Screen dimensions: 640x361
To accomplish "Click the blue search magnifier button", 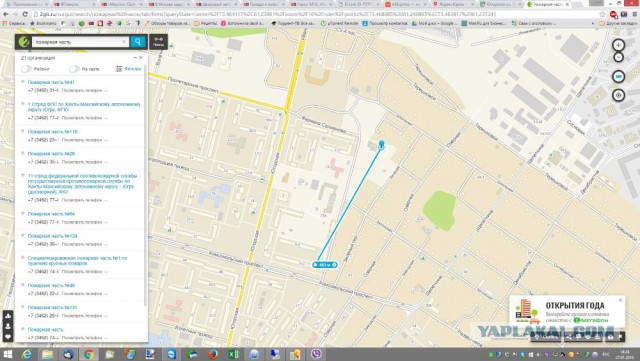I will coord(138,42).
